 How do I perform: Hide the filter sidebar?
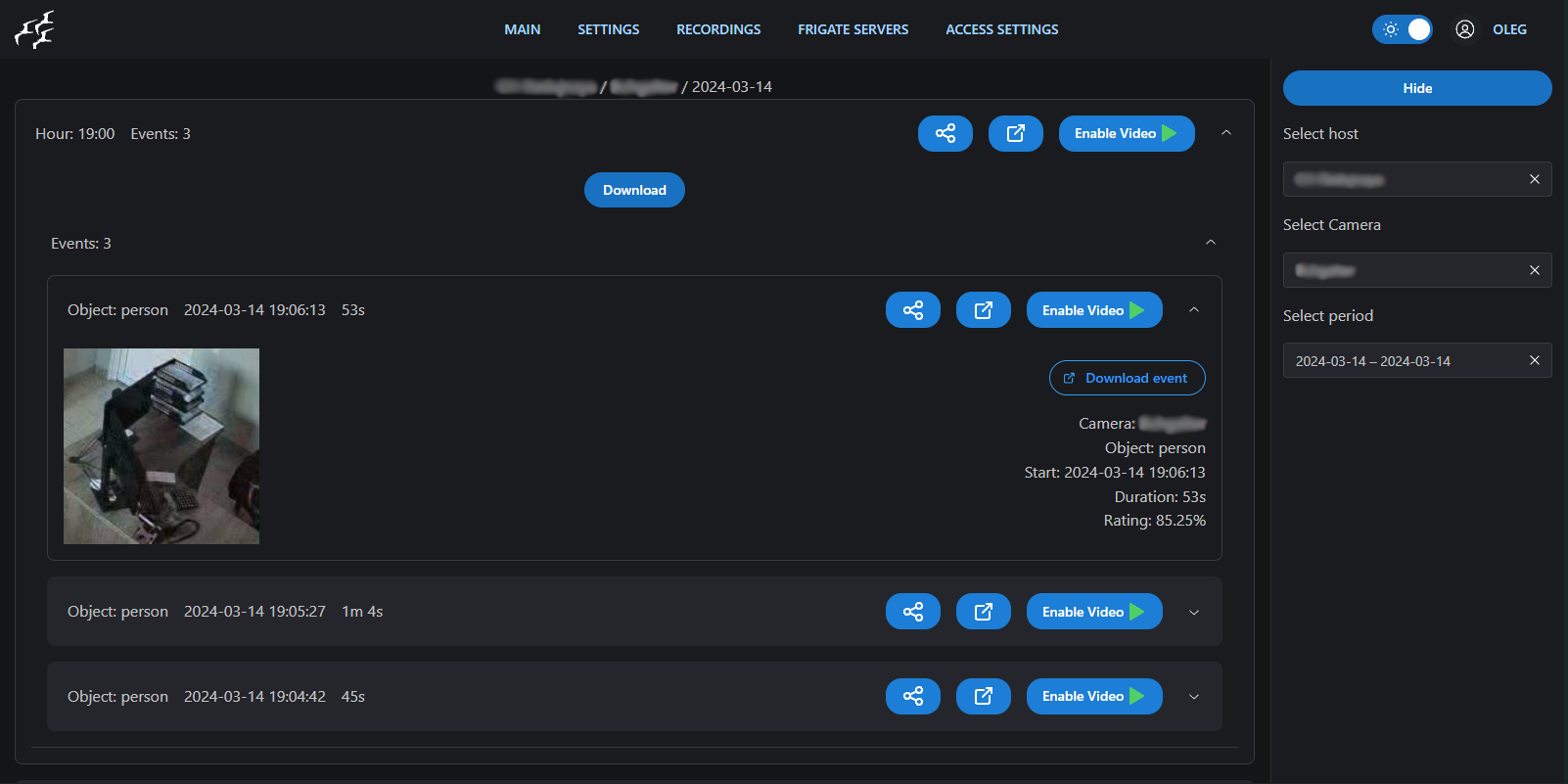tap(1416, 88)
